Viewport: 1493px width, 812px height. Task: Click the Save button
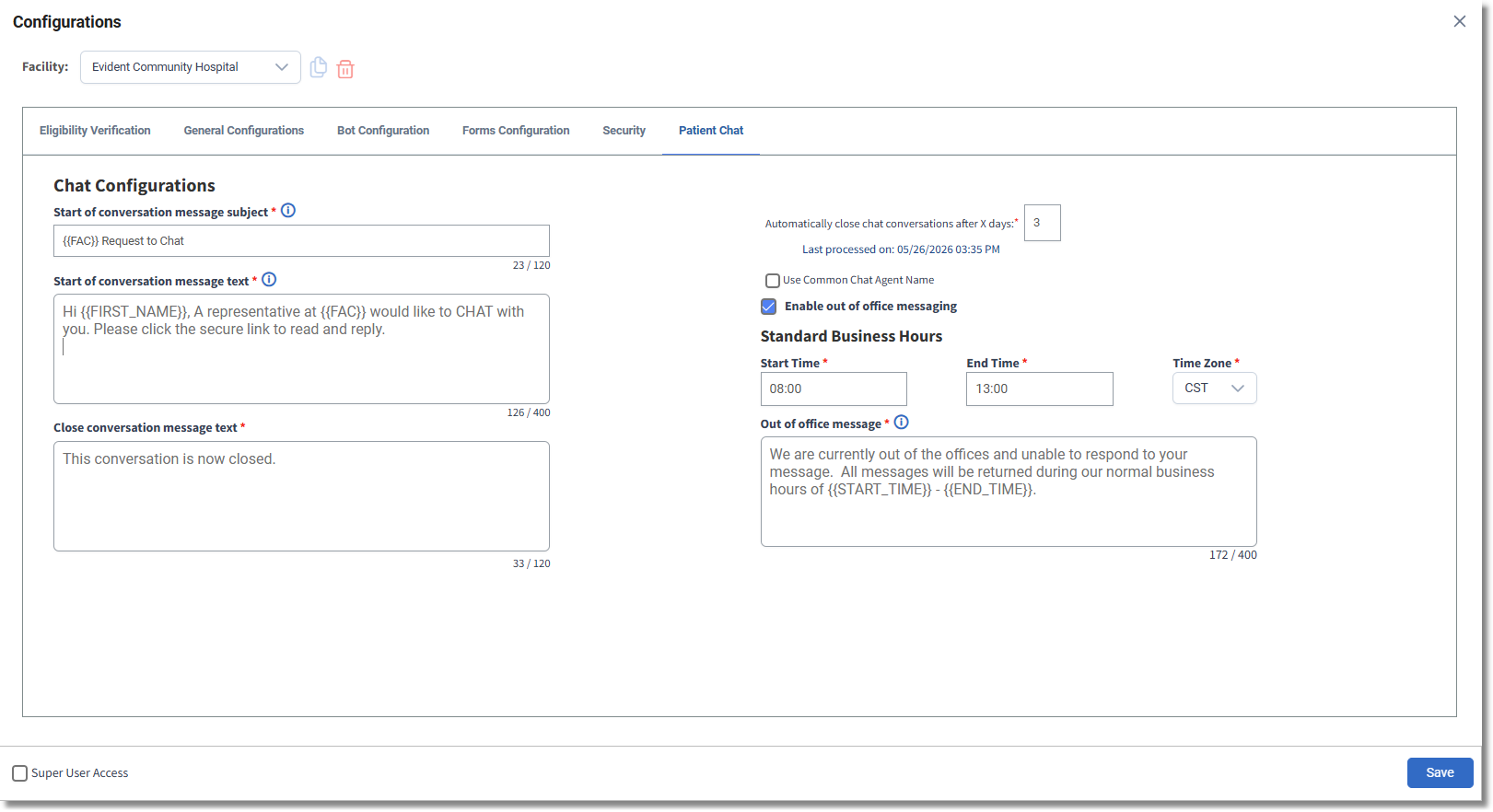point(1441,772)
